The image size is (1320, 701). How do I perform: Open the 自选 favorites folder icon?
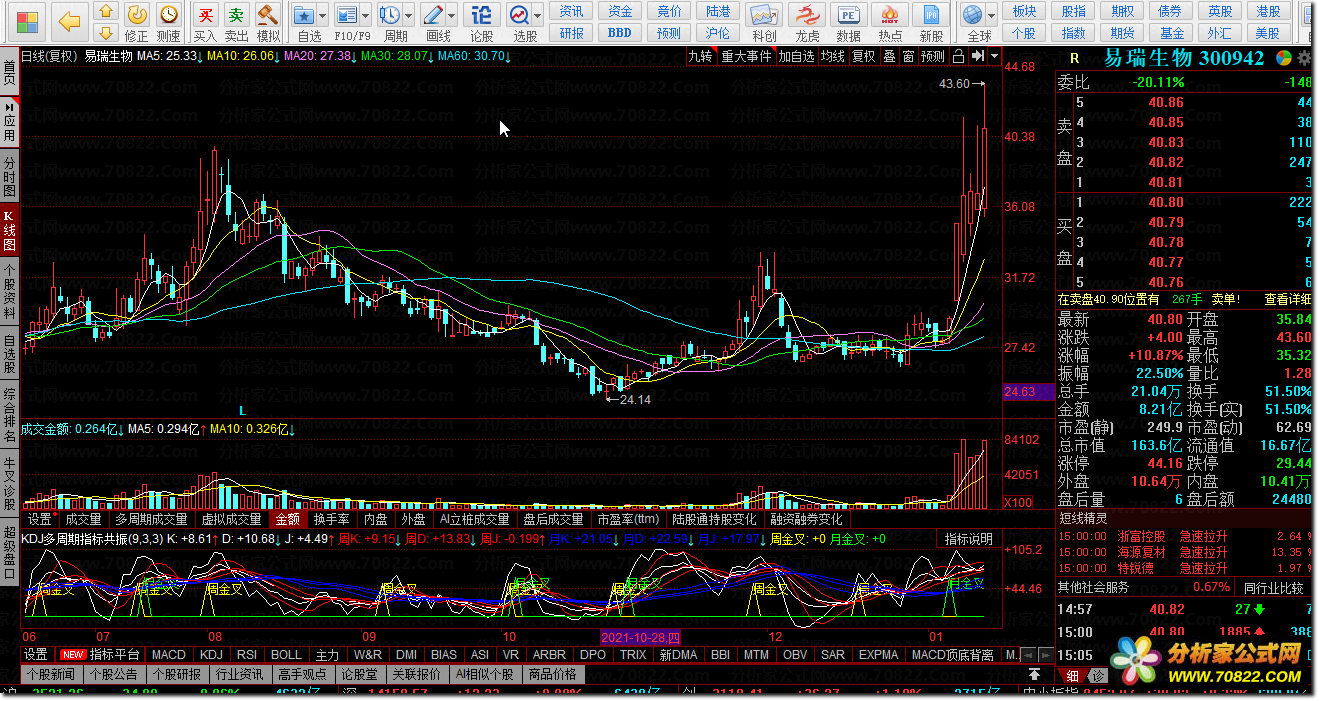click(x=304, y=14)
